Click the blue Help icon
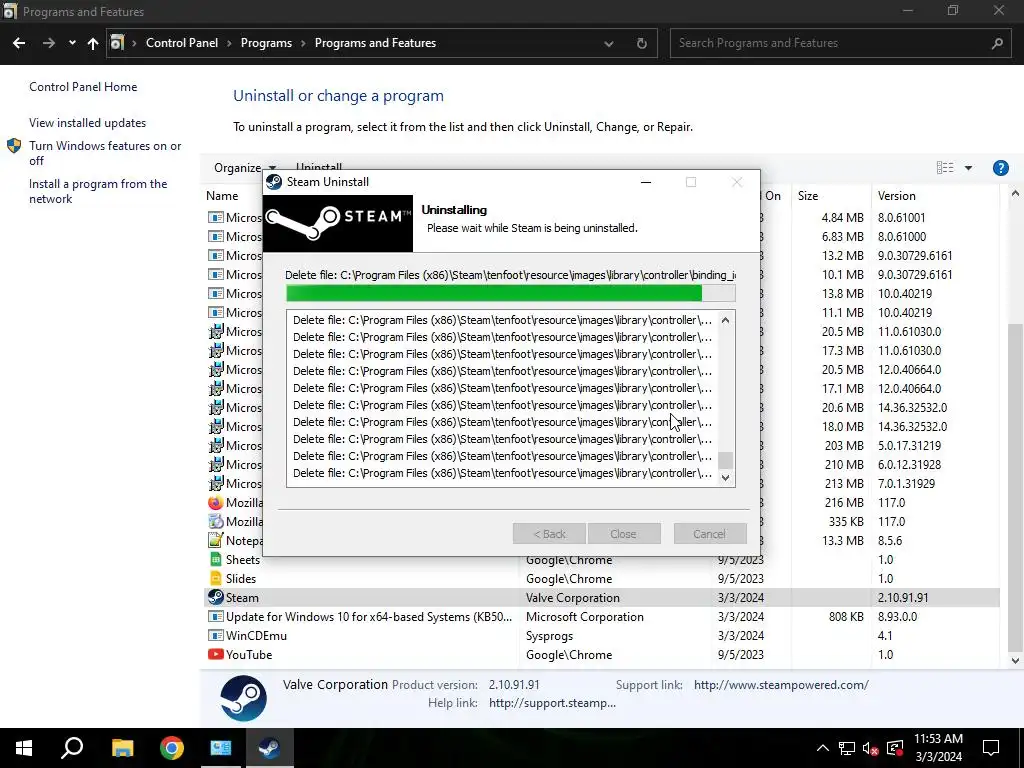This screenshot has width=1024, height=768. coord(1000,168)
